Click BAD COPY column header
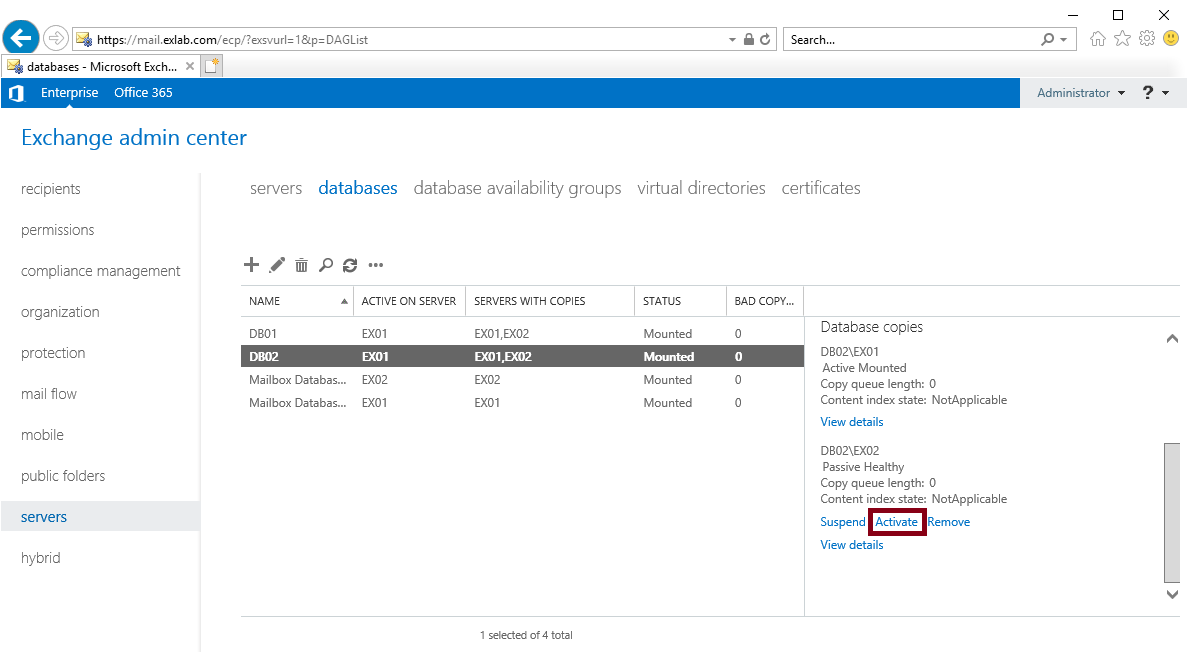This screenshot has height=668, width=1188. [764, 301]
